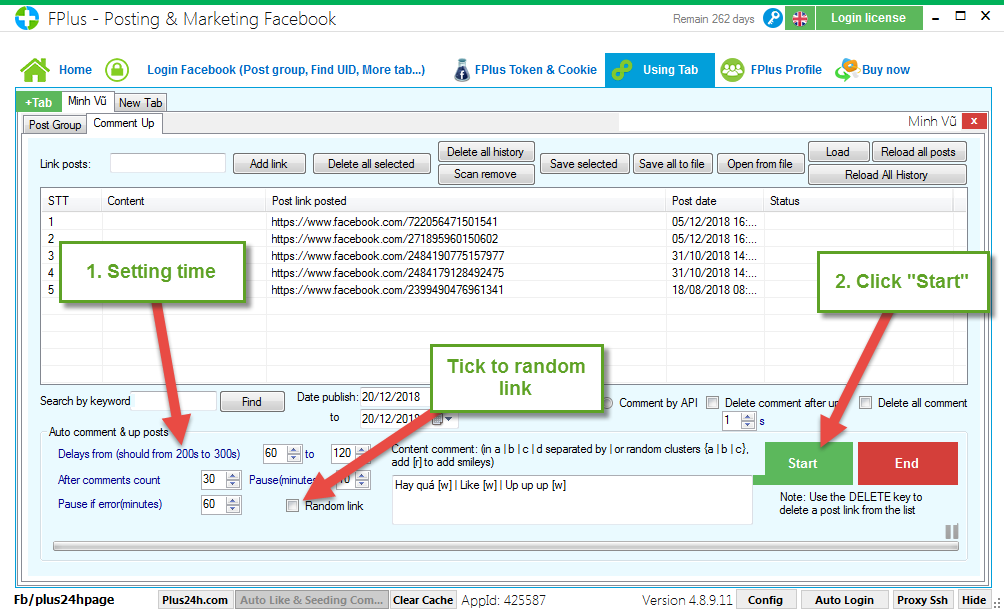1004x612 pixels.
Task: Click Open from file button
Action: (x=760, y=164)
